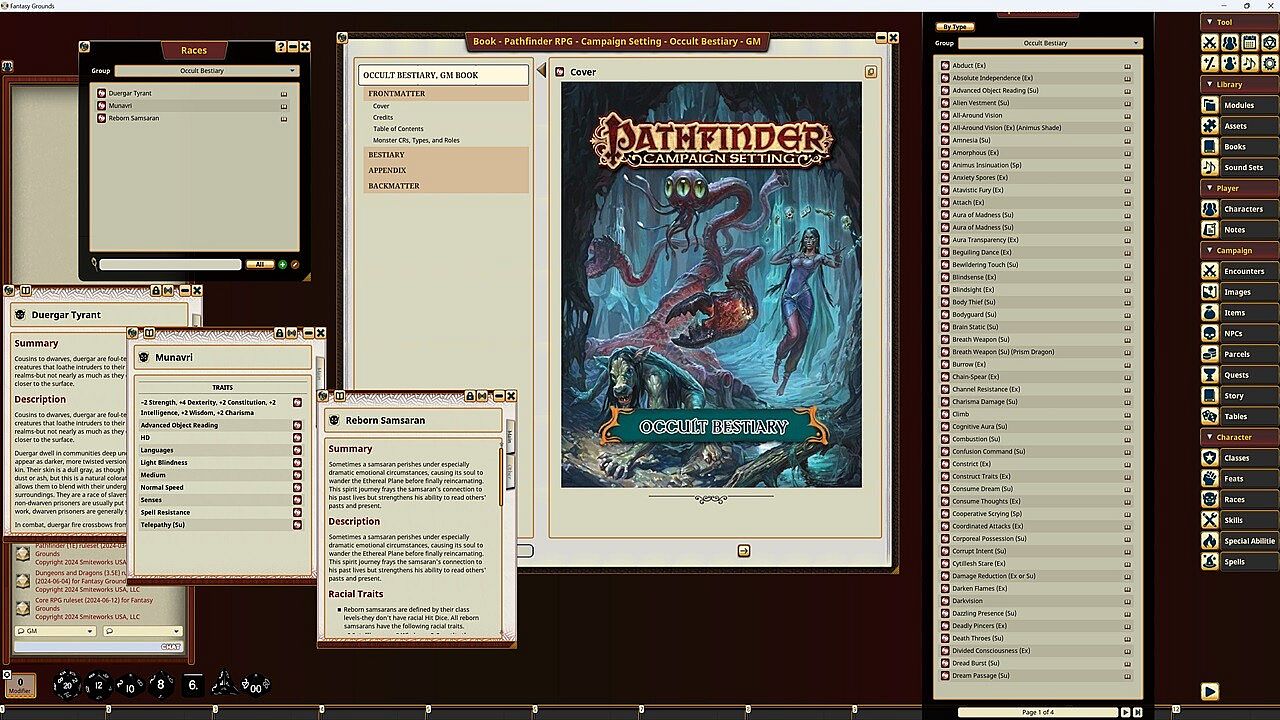This screenshot has height=720, width=1280.
Task: Toggle edit mode in Races window
Action: (x=295, y=265)
